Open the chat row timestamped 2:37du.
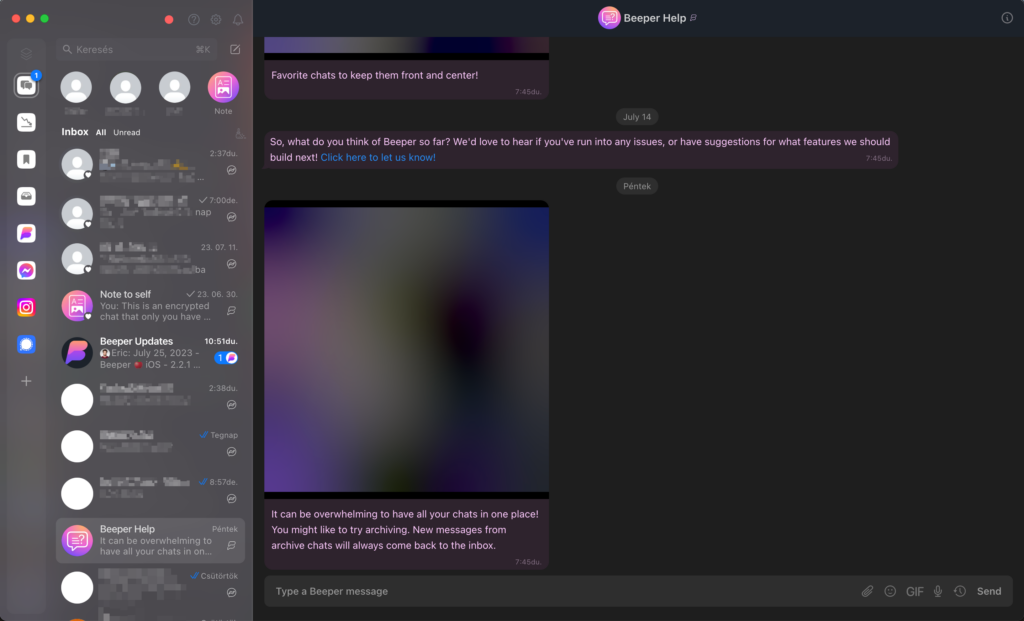This screenshot has width=1024, height=621. click(150, 165)
